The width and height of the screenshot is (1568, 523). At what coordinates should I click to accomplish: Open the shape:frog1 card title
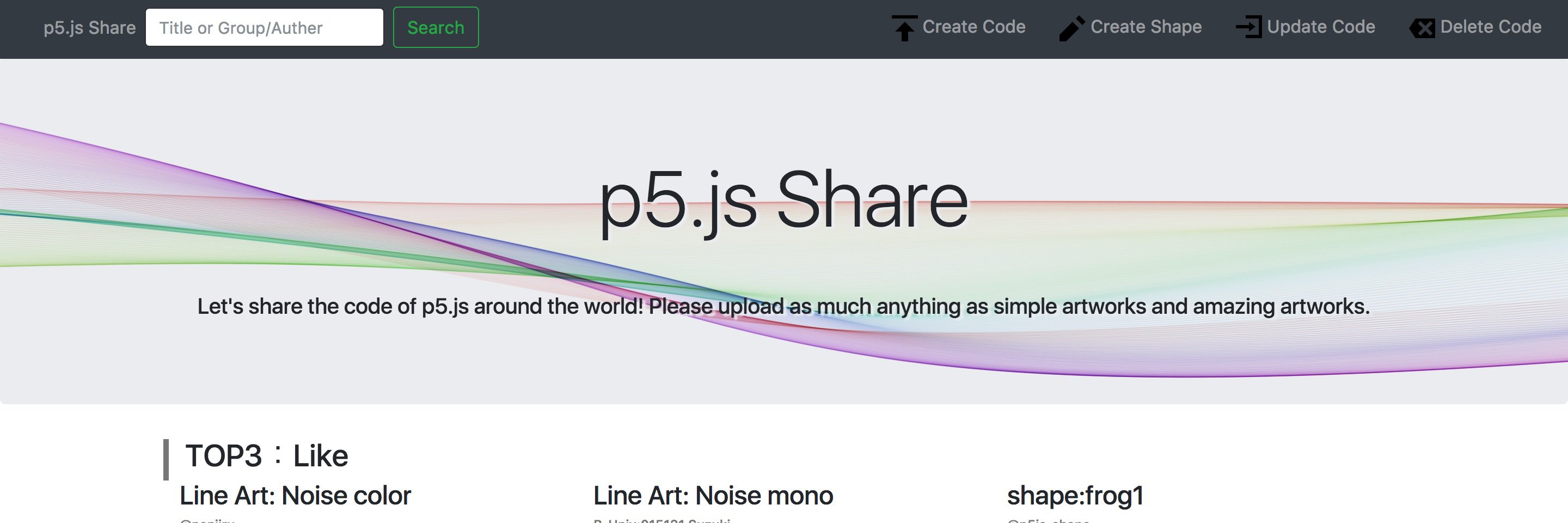(x=1076, y=496)
